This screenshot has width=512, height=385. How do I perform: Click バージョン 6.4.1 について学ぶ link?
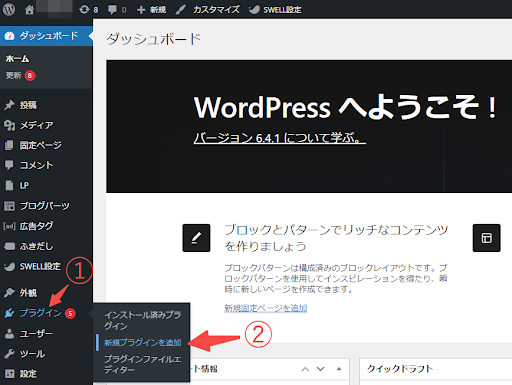(279, 138)
